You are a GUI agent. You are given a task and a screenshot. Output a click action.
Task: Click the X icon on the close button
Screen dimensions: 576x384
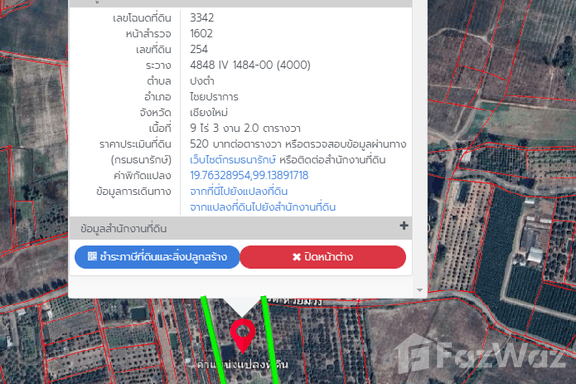(296, 257)
